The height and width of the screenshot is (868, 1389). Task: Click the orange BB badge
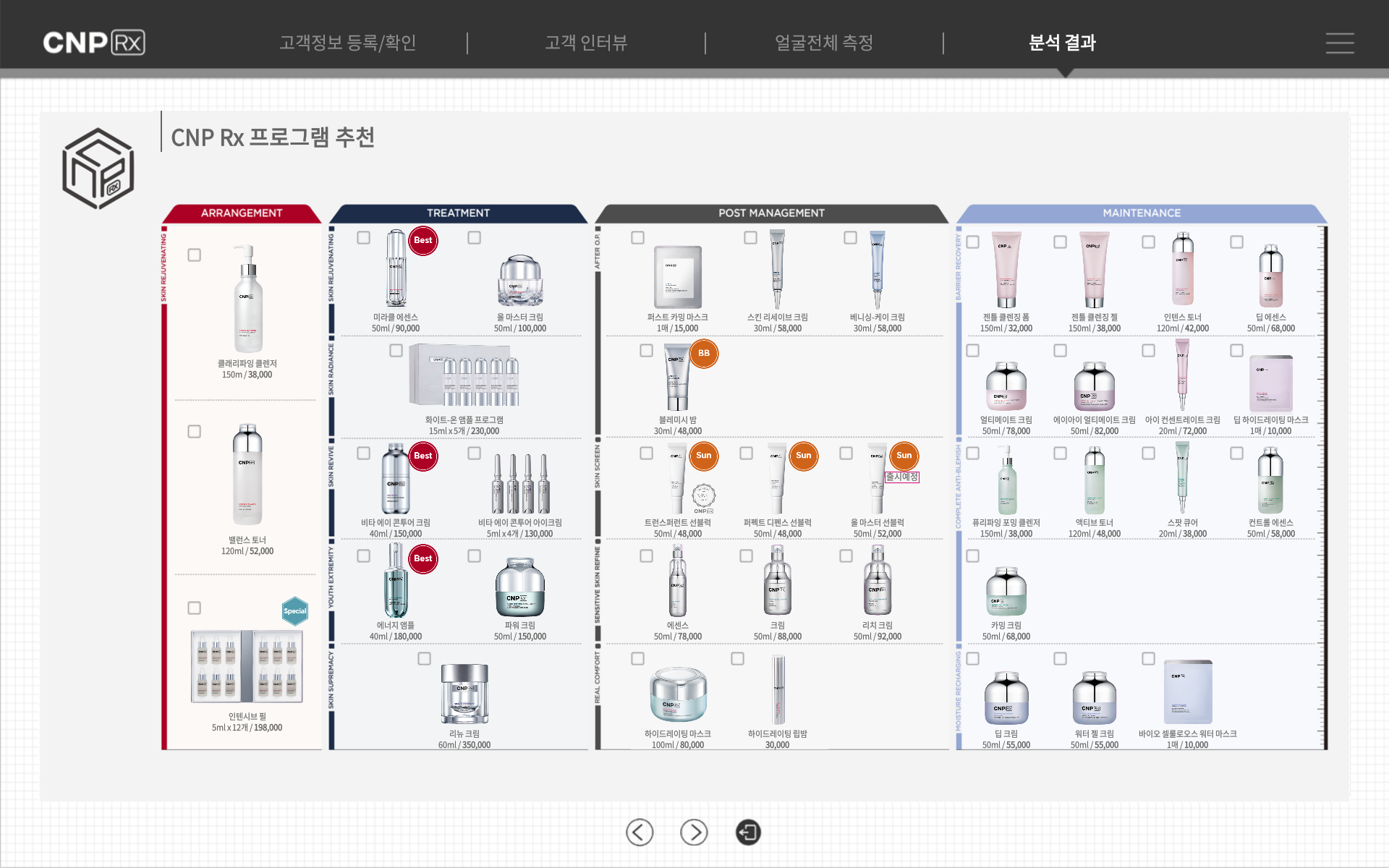[704, 354]
